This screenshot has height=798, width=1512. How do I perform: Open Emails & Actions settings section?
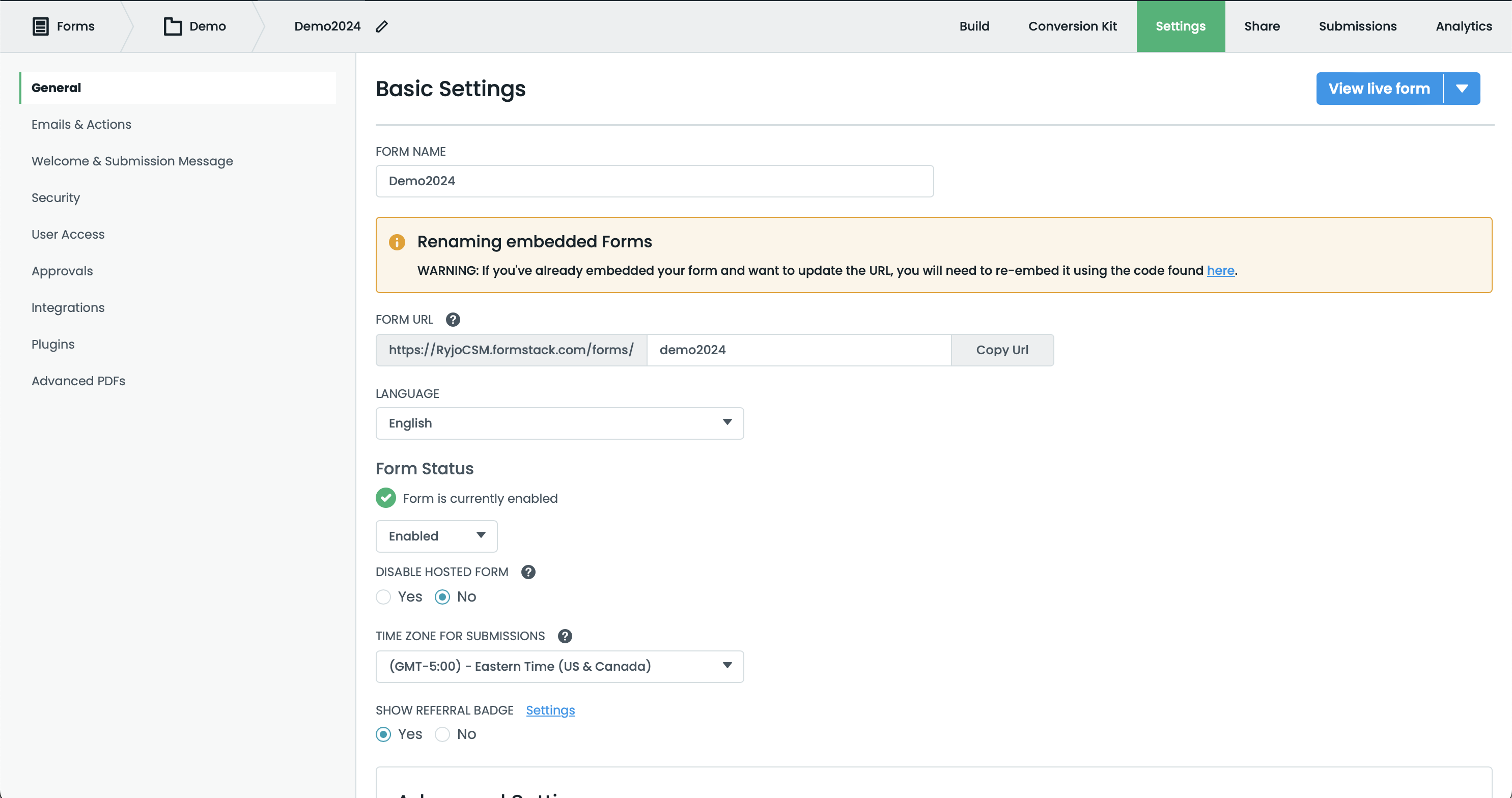(81, 124)
